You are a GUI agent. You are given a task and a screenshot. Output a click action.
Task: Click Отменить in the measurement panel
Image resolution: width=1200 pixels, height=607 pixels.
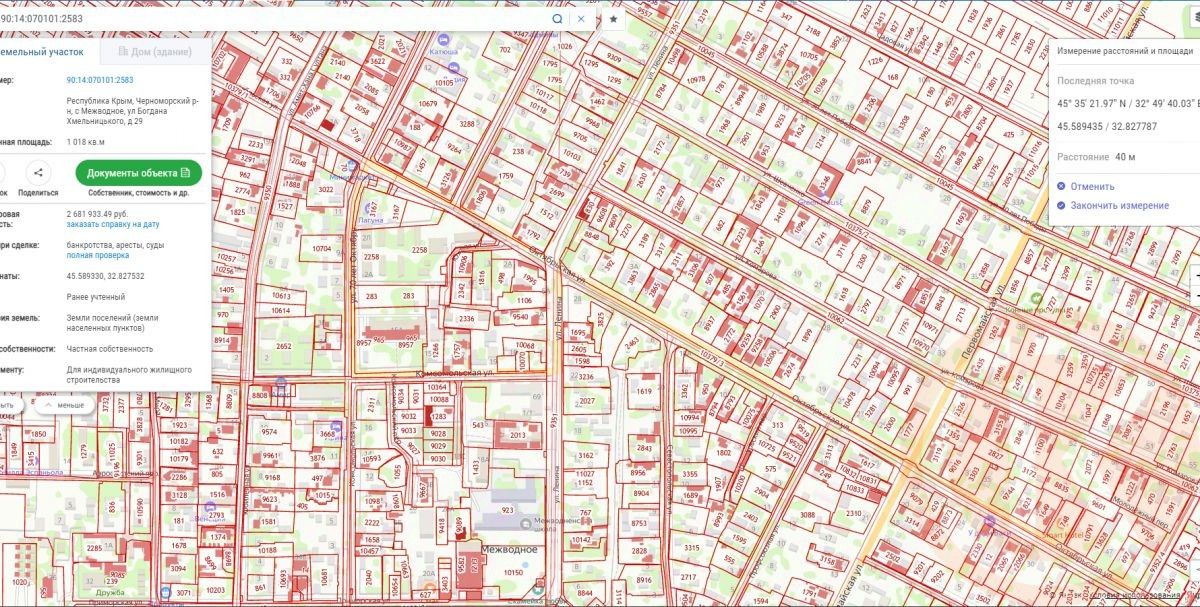point(1092,186)
